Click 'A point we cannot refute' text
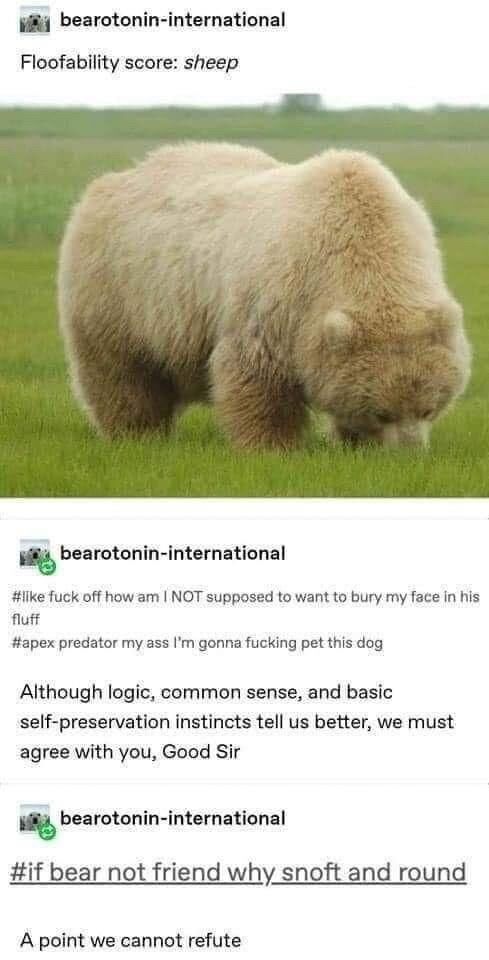This screenshot has width=489, height=960. click(130, 940)
